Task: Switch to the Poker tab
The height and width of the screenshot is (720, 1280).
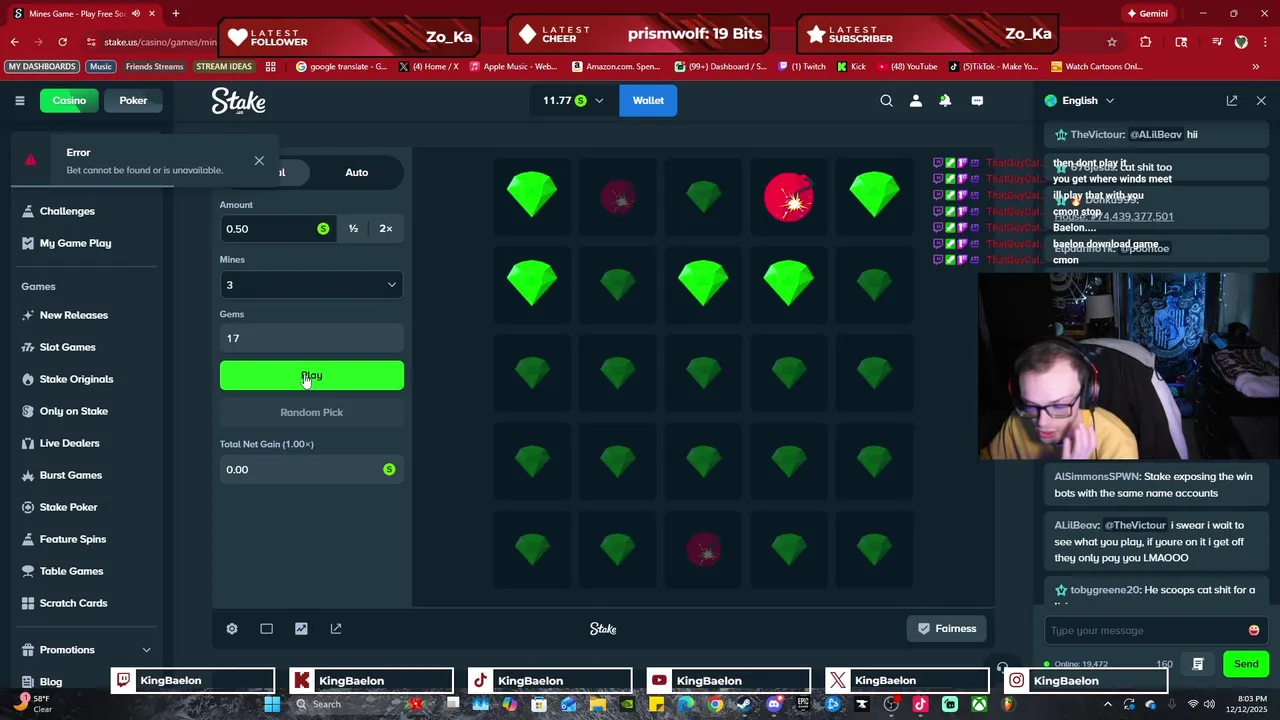Action: point(133,100)
